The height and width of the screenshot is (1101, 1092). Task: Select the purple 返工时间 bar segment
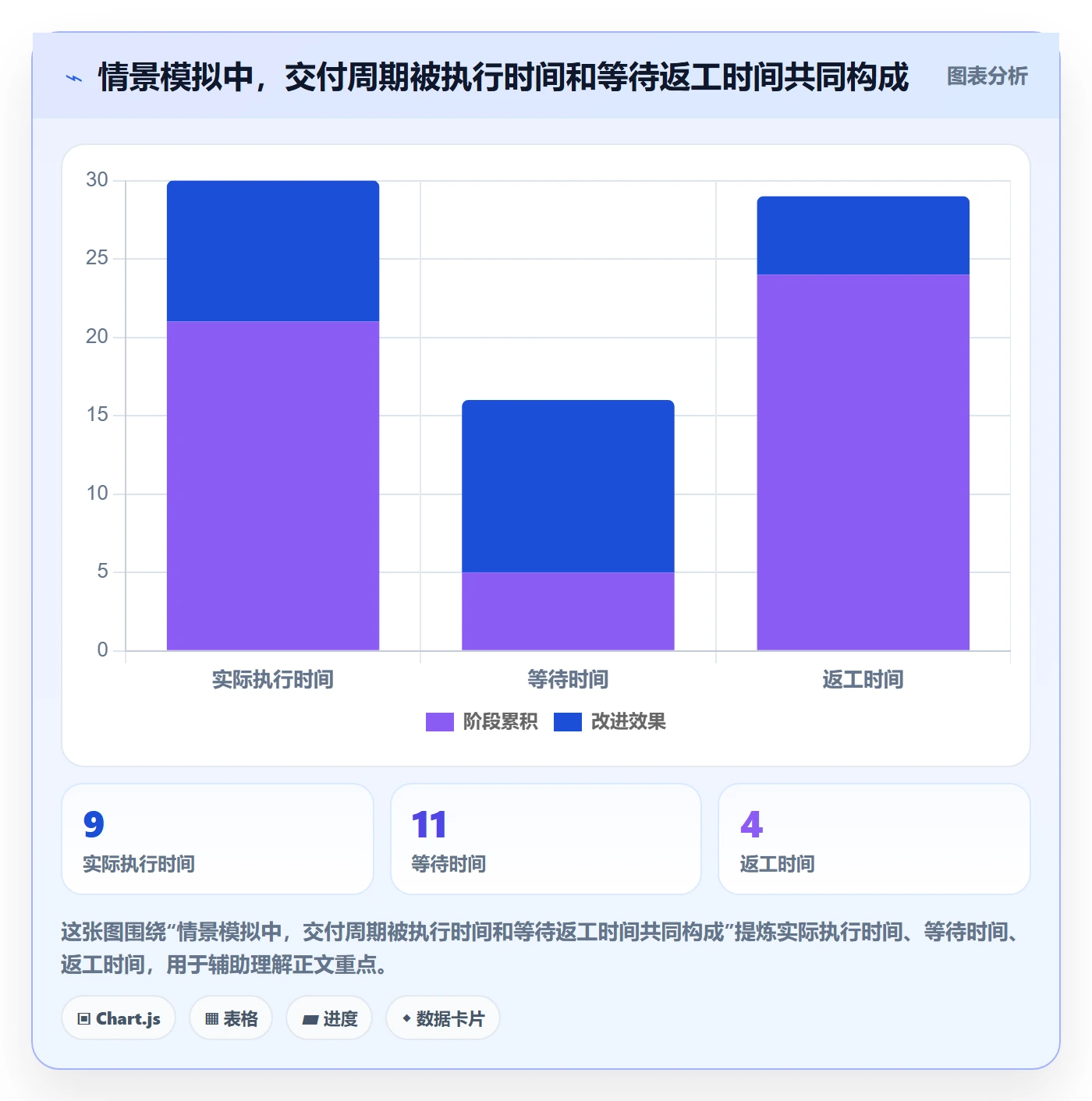pyautogui.click(x=863, y=462)
